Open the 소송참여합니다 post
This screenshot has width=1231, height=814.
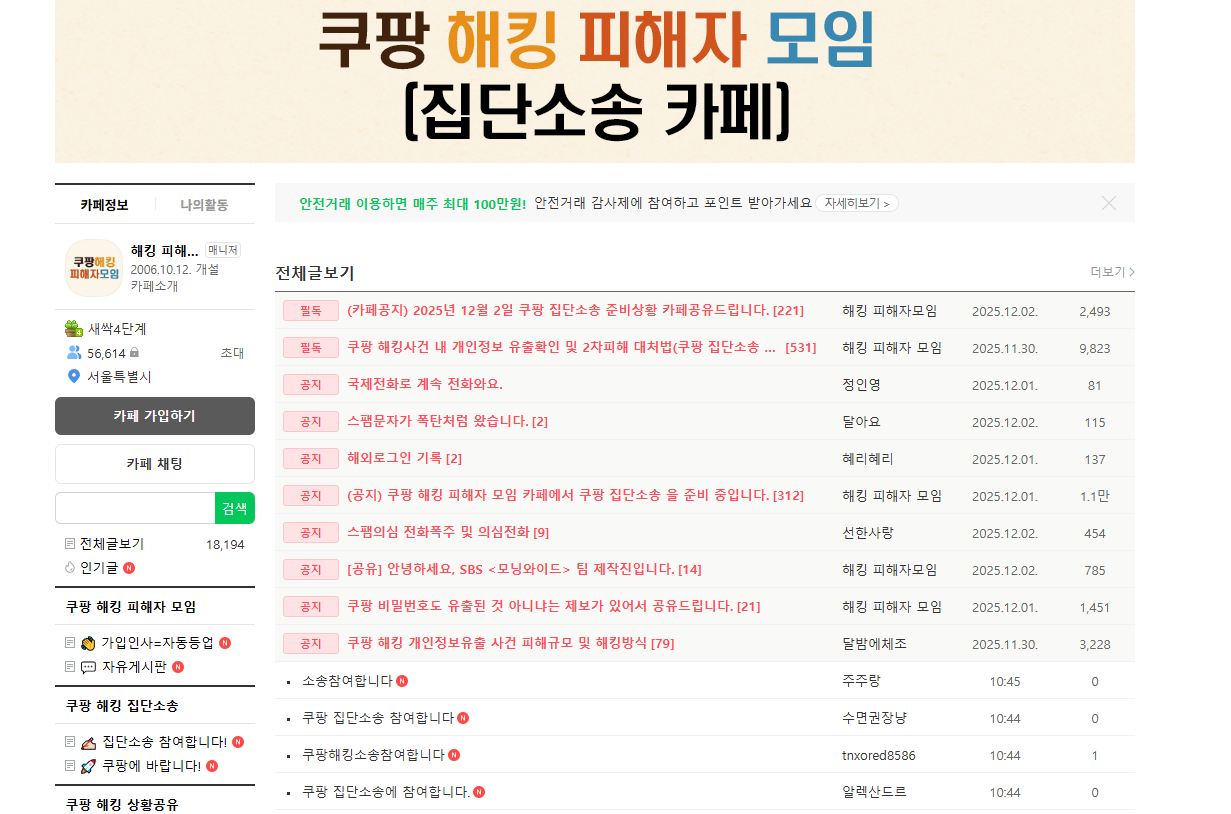(x=348, y=681)
